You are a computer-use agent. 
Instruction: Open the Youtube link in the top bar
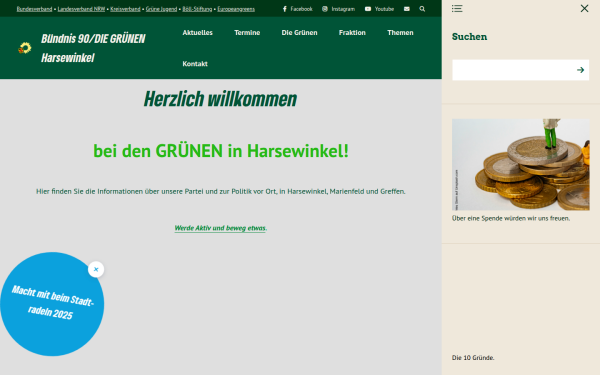379,9
